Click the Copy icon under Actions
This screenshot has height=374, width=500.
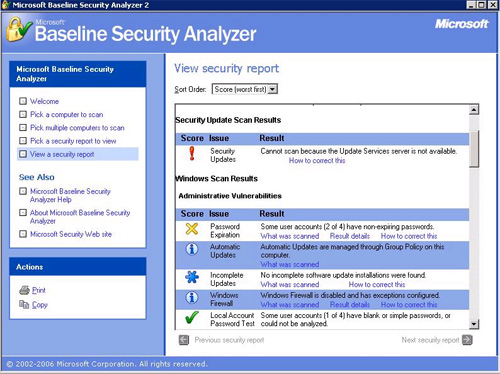(24, 304)
